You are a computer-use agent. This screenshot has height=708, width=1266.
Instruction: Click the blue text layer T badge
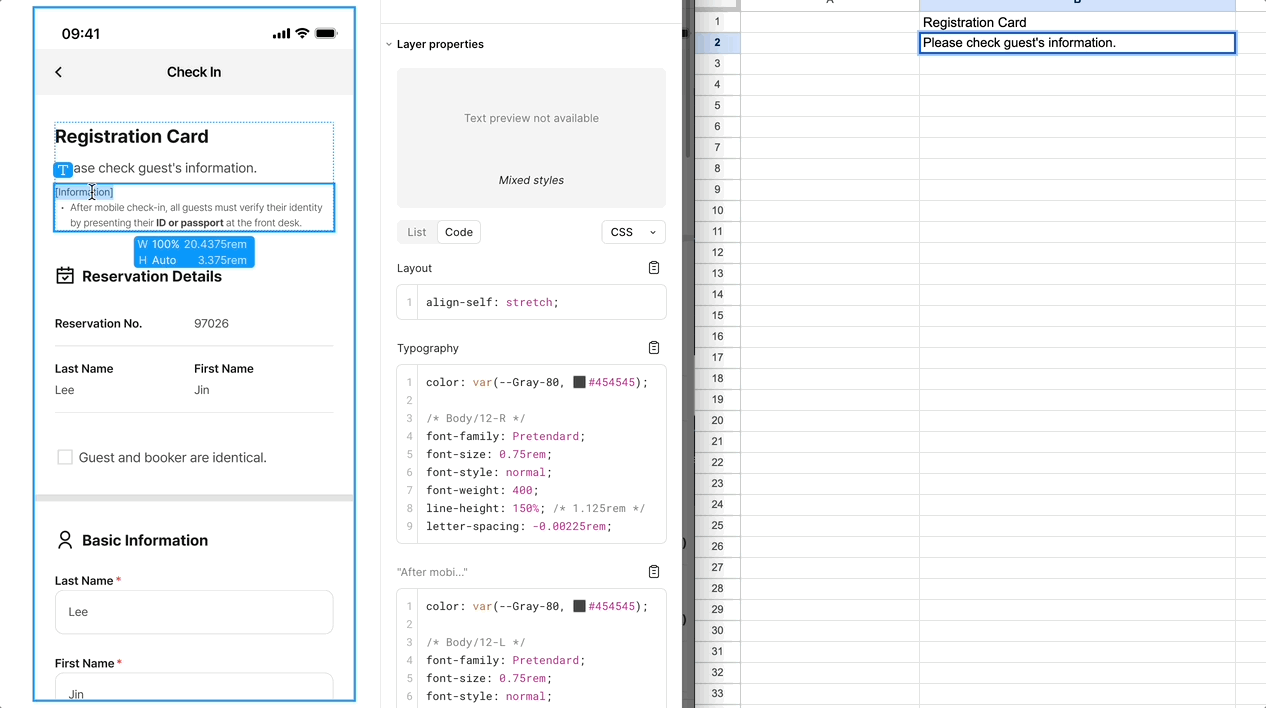click(x=63, y=170)
